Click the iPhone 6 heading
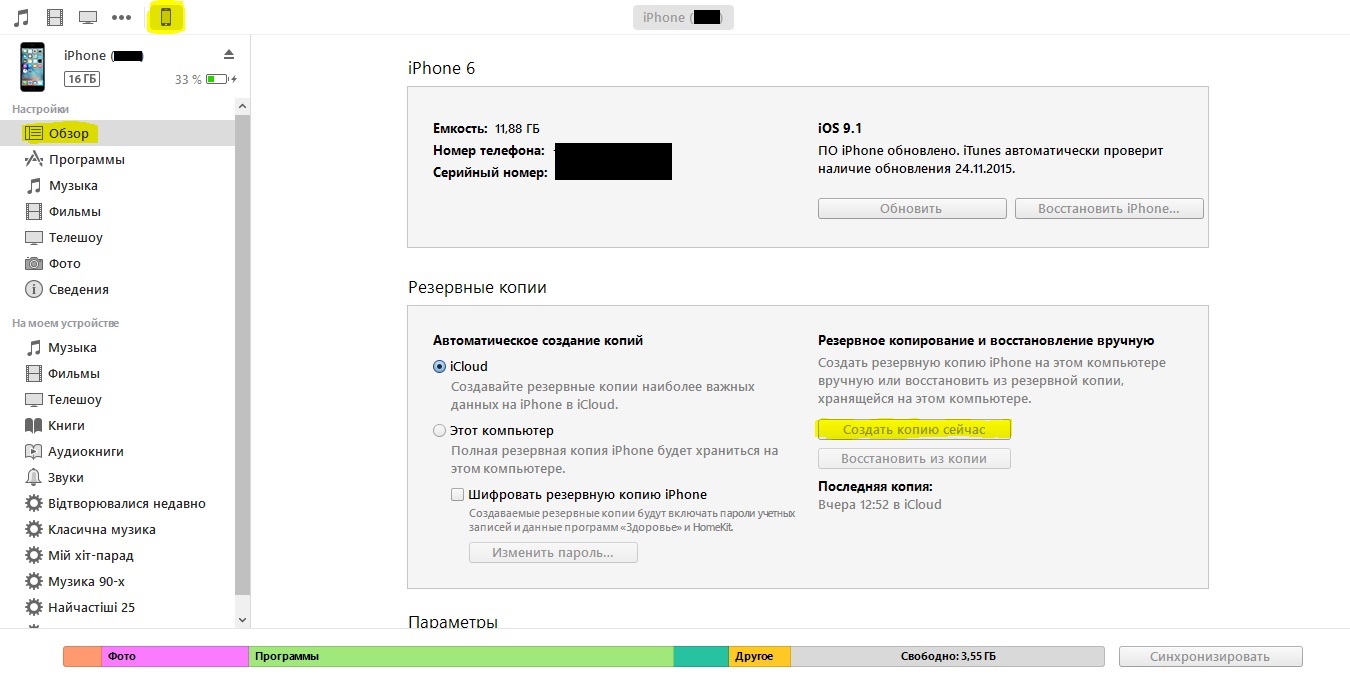Screen dimensions: 1350x696 point(441,68)
